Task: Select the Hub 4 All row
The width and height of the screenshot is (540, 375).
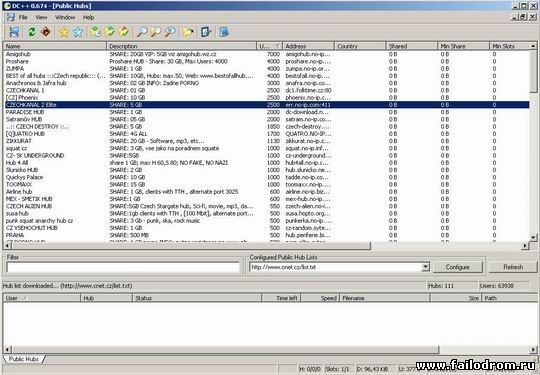Action: coord(266,163)
